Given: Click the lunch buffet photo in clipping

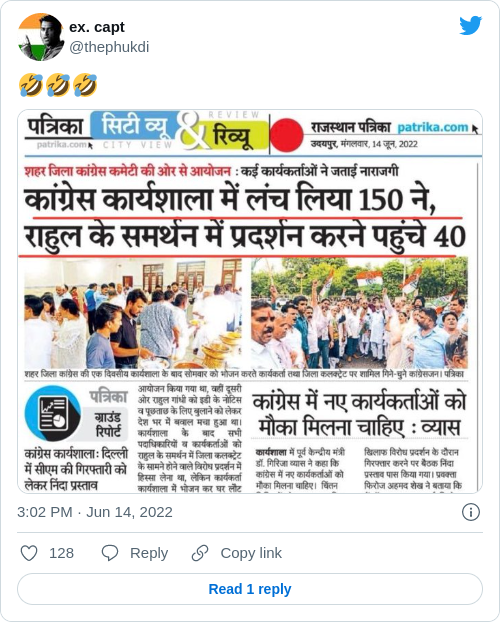Looking at the screenshot, I should (133, 313).
